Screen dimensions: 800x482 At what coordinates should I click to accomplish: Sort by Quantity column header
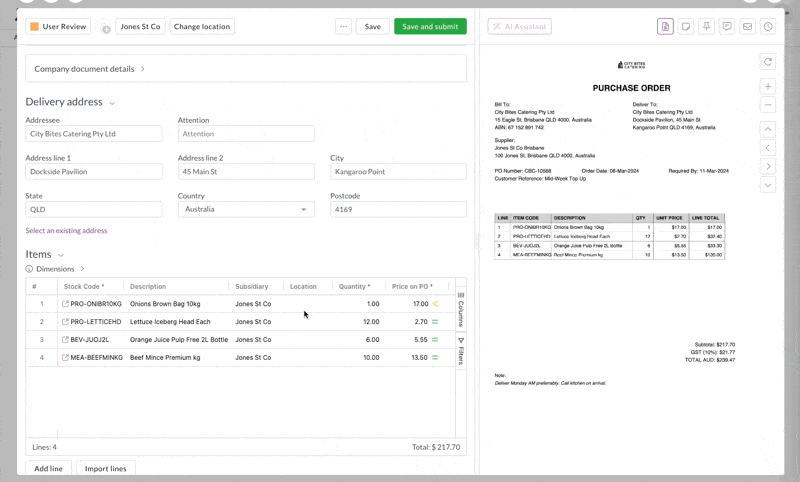(x=355, y=287)
